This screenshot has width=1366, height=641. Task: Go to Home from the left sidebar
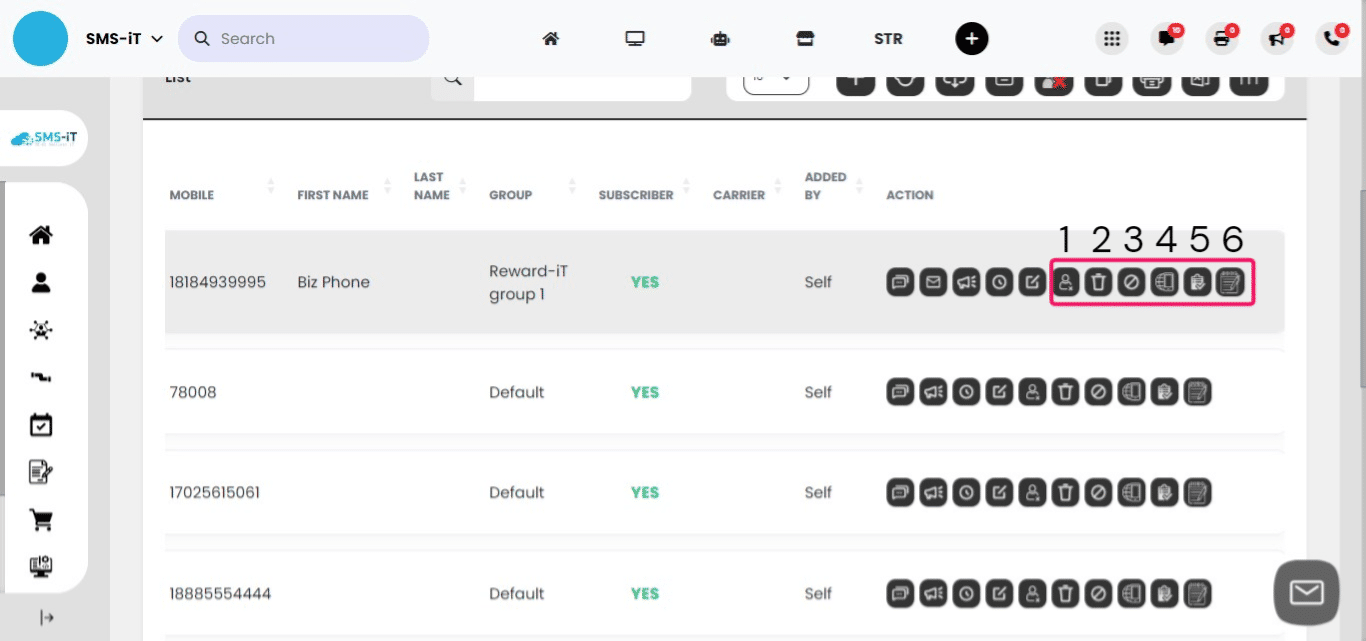click(x=41, y=235)
